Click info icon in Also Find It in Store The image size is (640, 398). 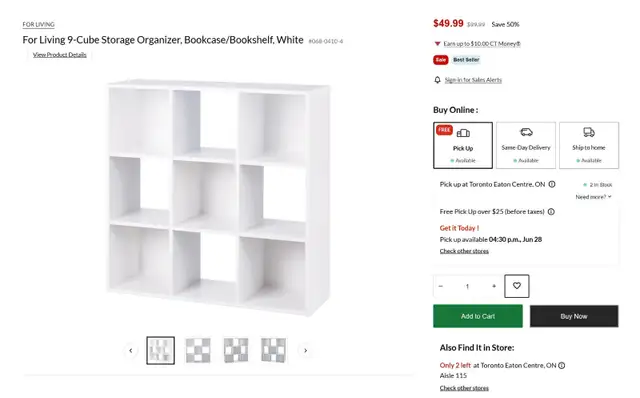562,365
